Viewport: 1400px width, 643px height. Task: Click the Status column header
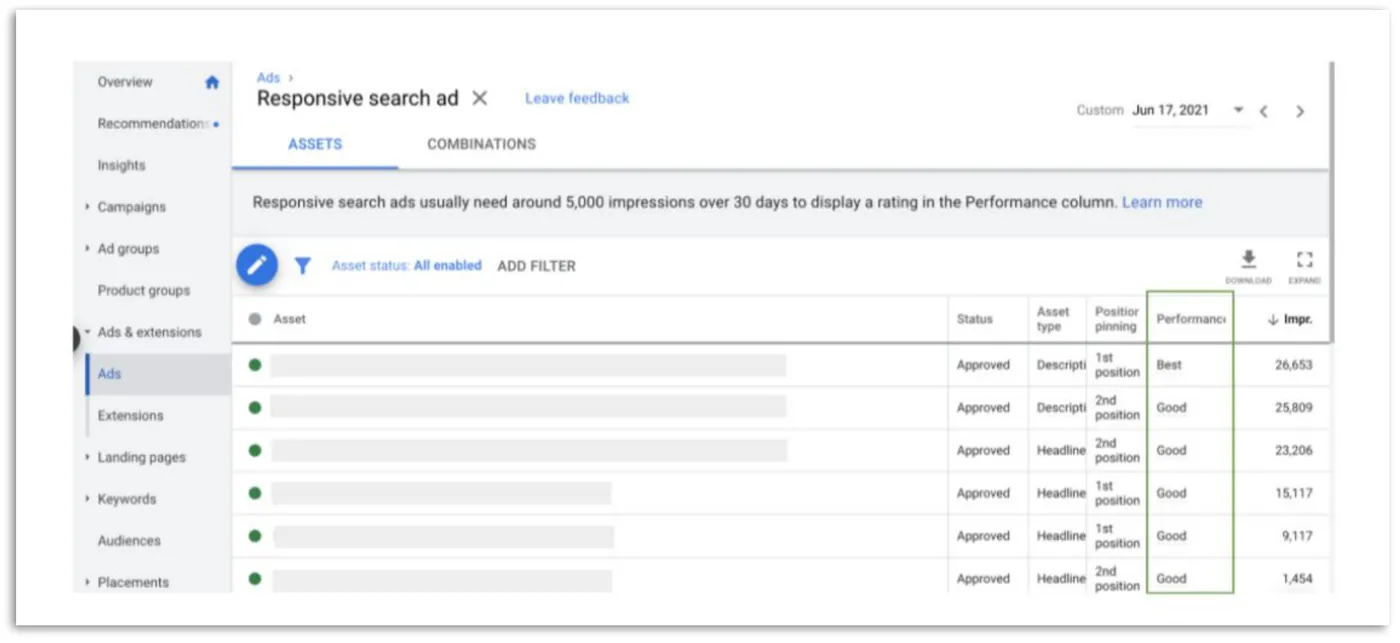(975, 320)
